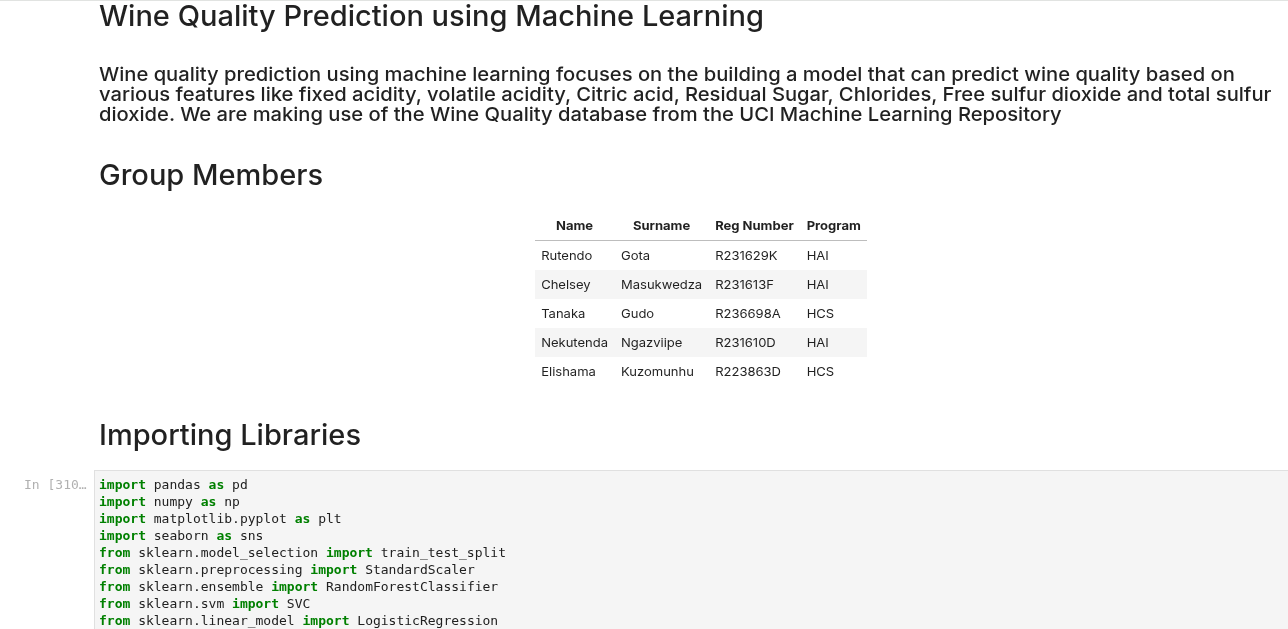The height and width of the screenshot is (629, 1288).
Task: Select the Nekutenda table row name
Action: [x=574, y=343]
